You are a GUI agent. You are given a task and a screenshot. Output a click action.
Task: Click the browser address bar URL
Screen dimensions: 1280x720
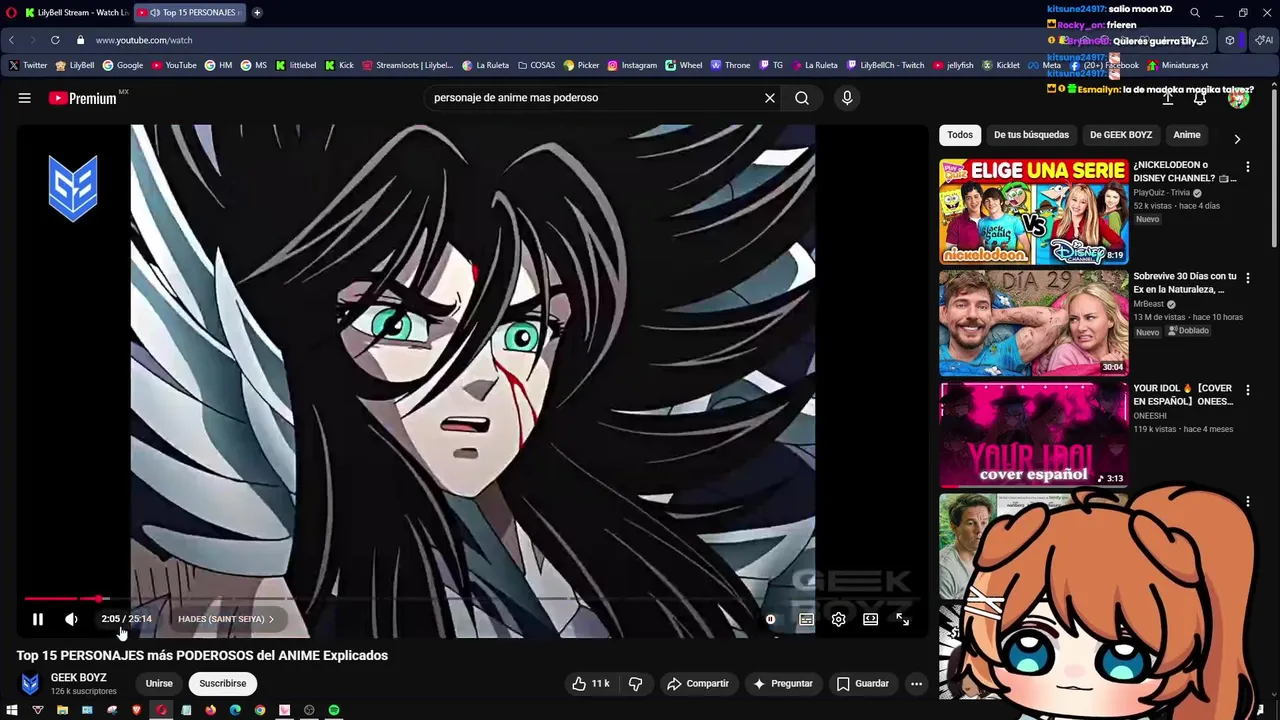144,40
